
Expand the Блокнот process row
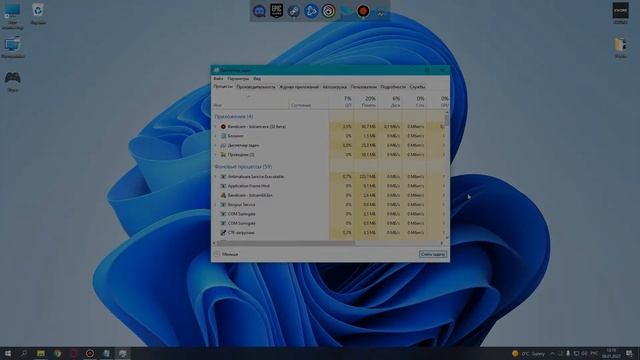(216, 136)
